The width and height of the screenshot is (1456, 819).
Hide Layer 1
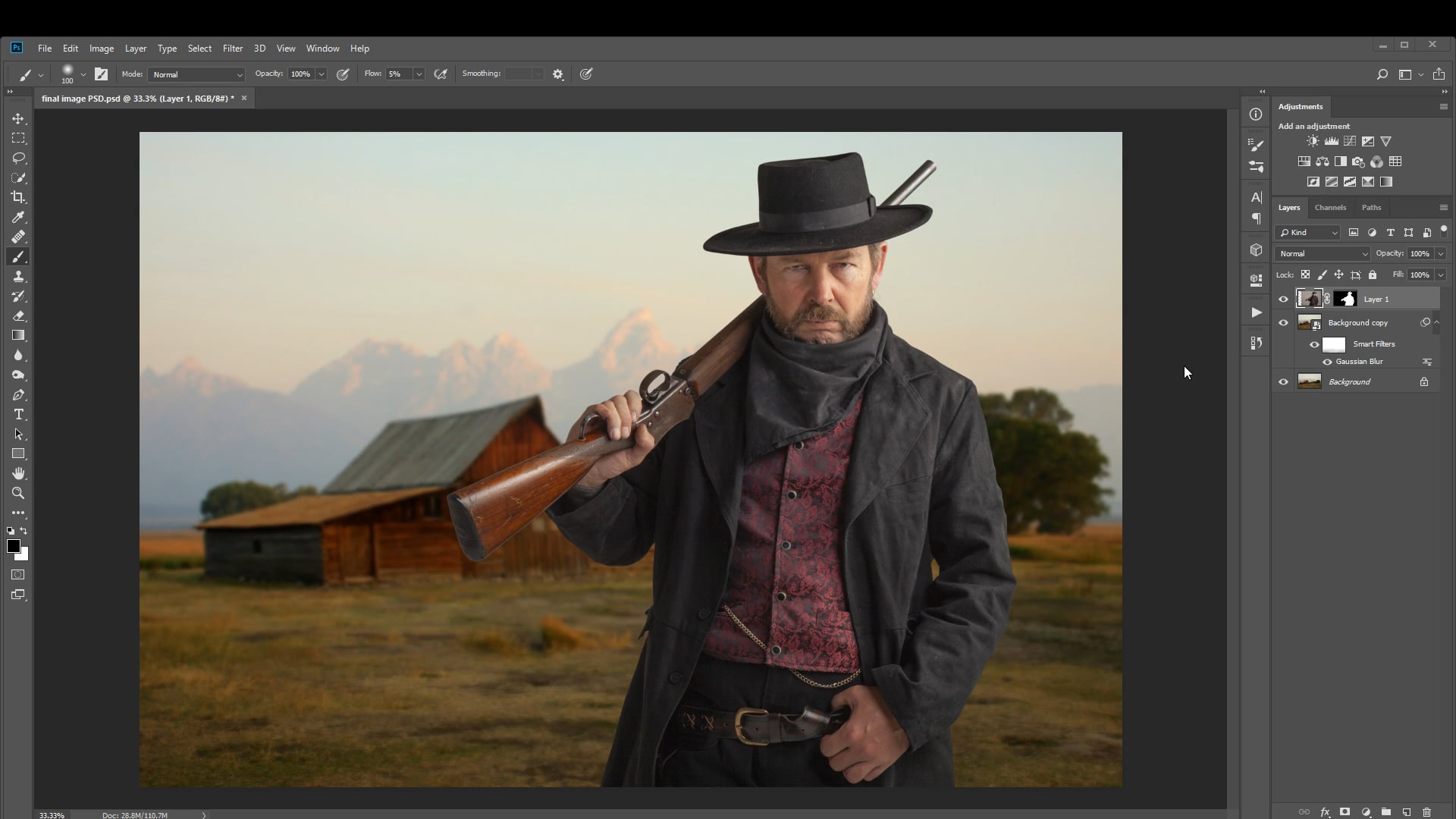[x=1283, y=299]
